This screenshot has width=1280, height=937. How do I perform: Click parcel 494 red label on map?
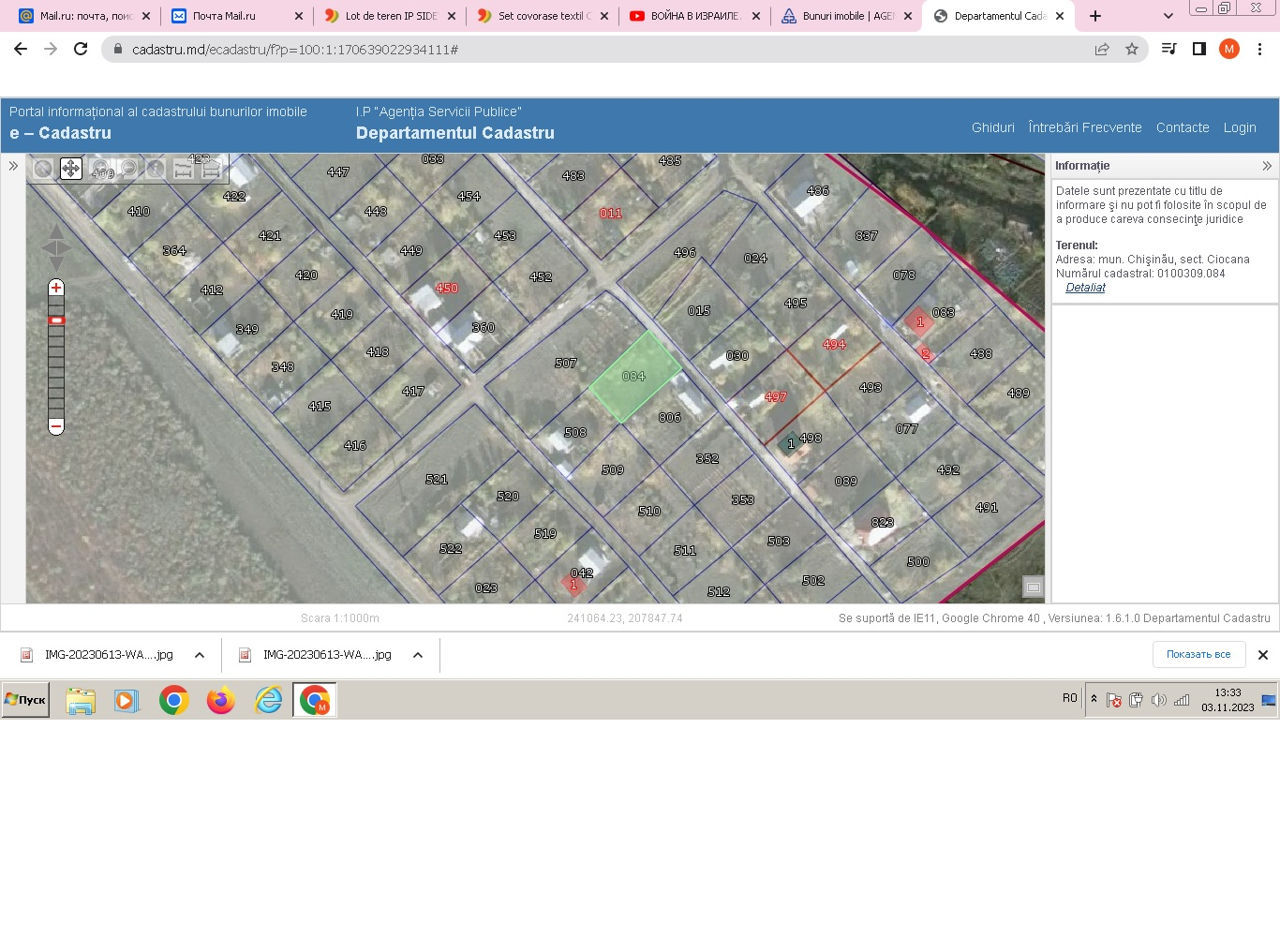pyautogui.click(x=834, y=344)
